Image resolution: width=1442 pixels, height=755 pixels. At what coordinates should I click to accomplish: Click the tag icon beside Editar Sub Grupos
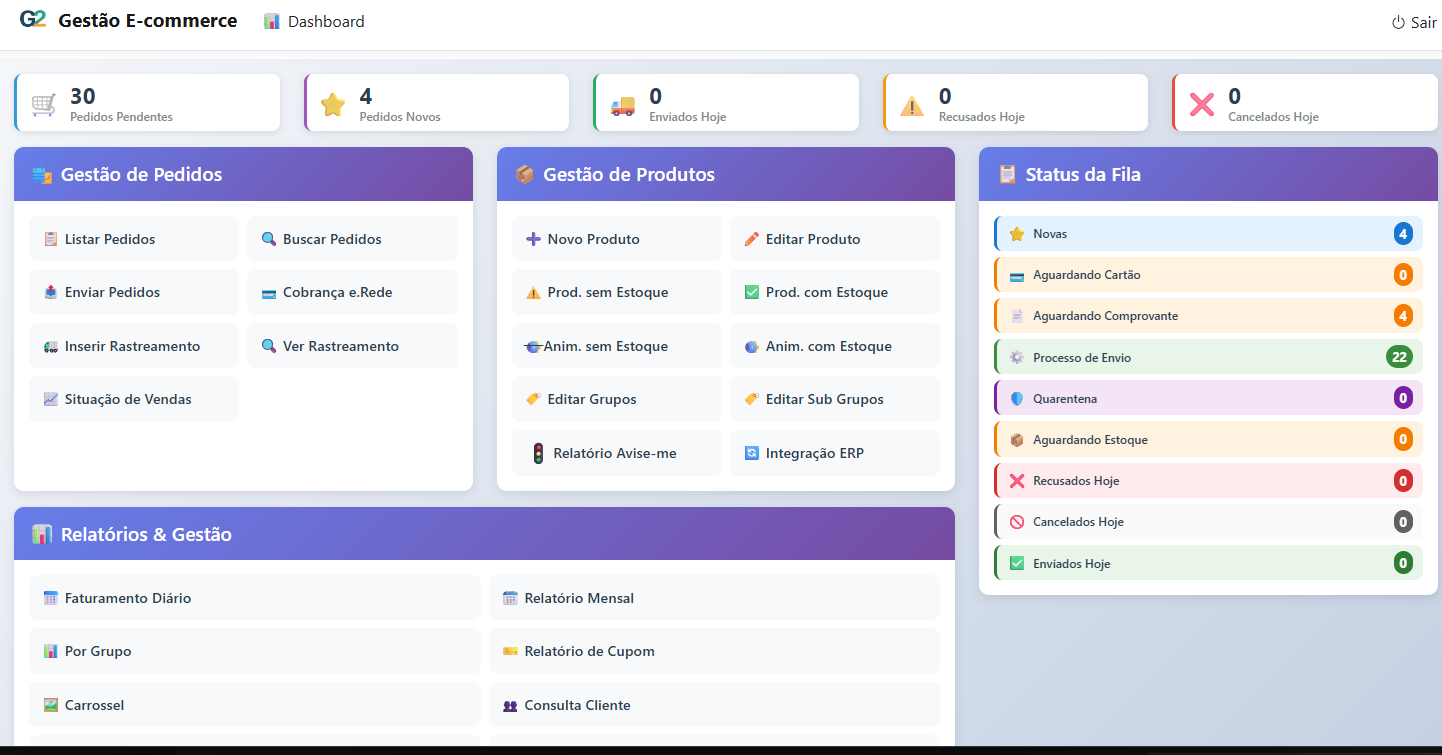pos(752,399)
